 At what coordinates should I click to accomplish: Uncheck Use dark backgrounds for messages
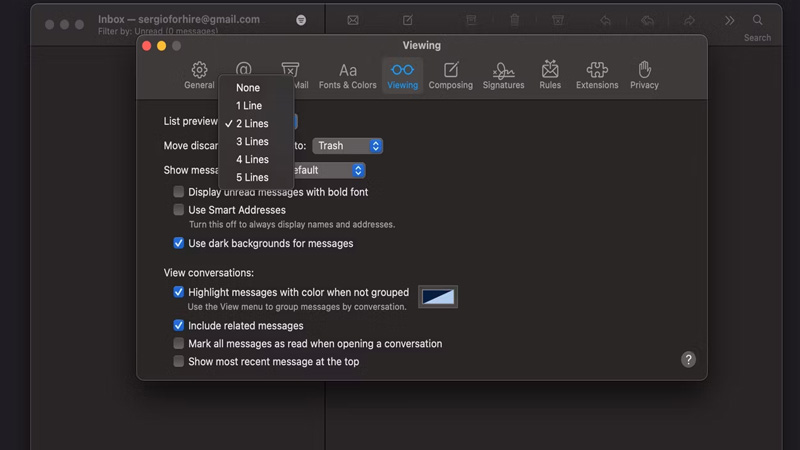(179, 243)
